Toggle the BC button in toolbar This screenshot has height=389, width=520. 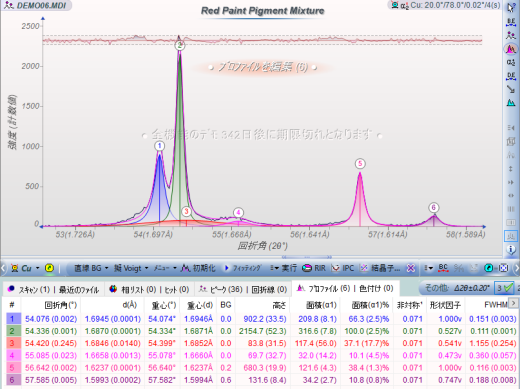pyautogui.click(x=443, y=268)
